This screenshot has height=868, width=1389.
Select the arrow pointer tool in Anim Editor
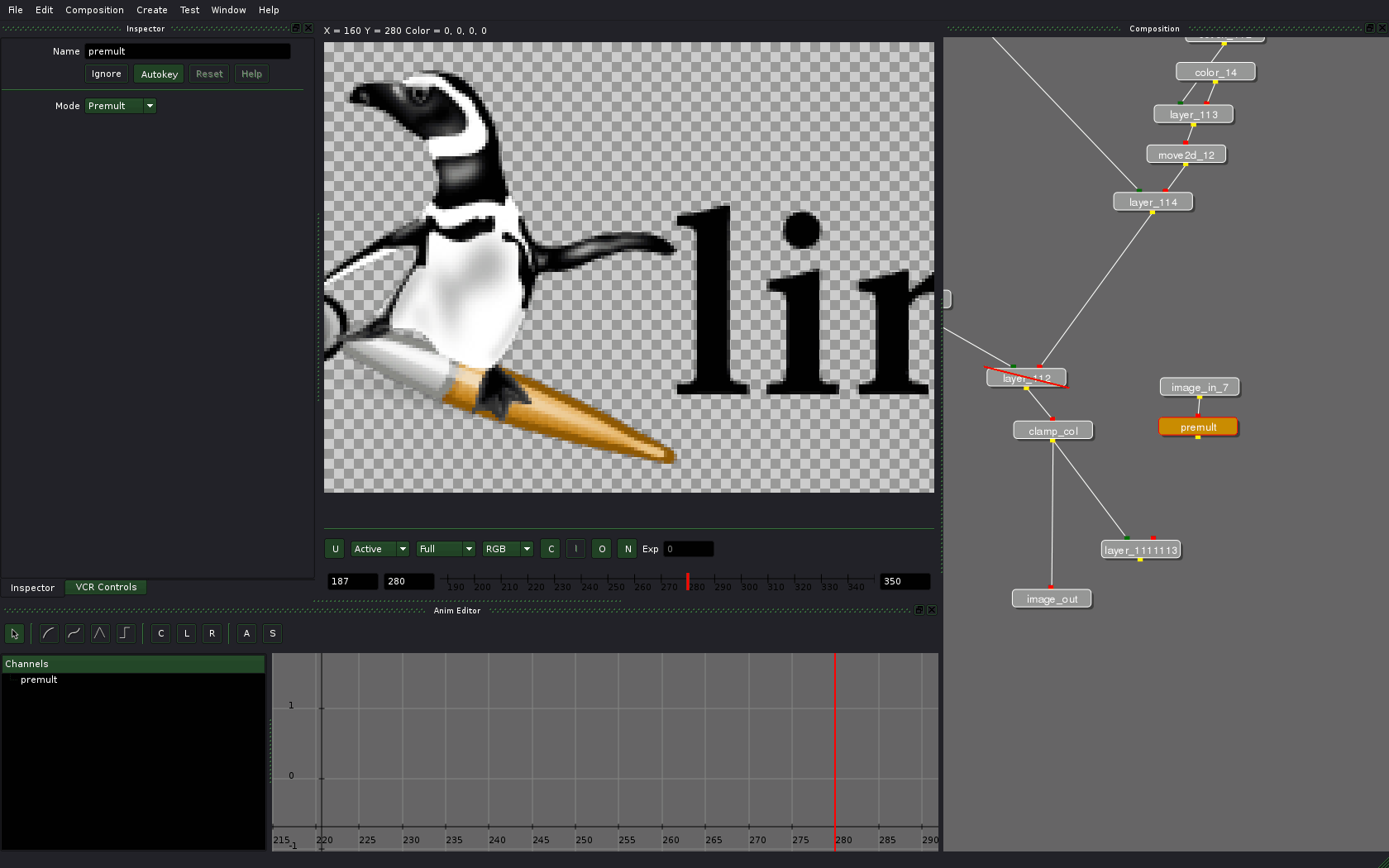[14, 634]
